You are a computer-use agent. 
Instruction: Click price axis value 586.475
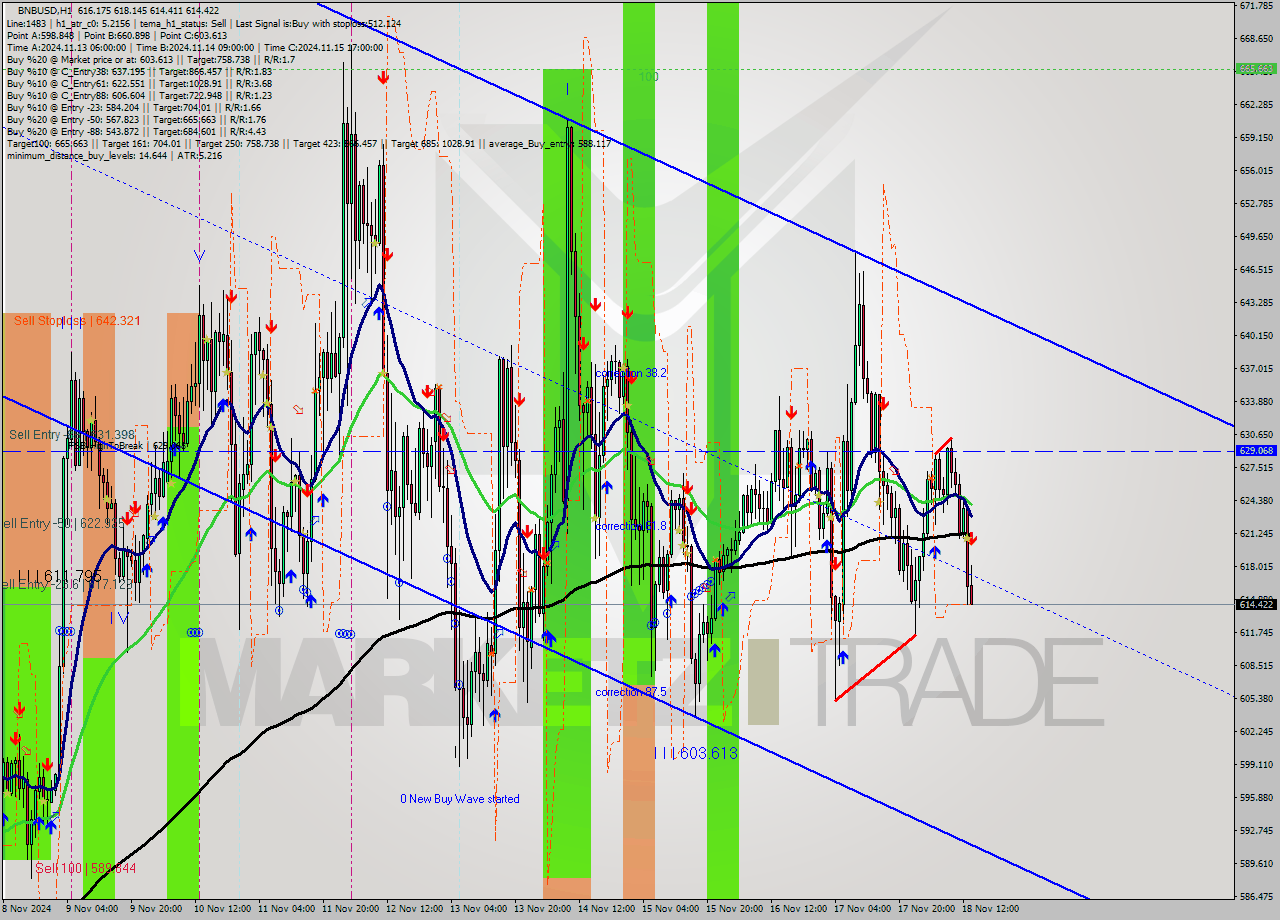pyautogui.click(x=1256, y=896)
